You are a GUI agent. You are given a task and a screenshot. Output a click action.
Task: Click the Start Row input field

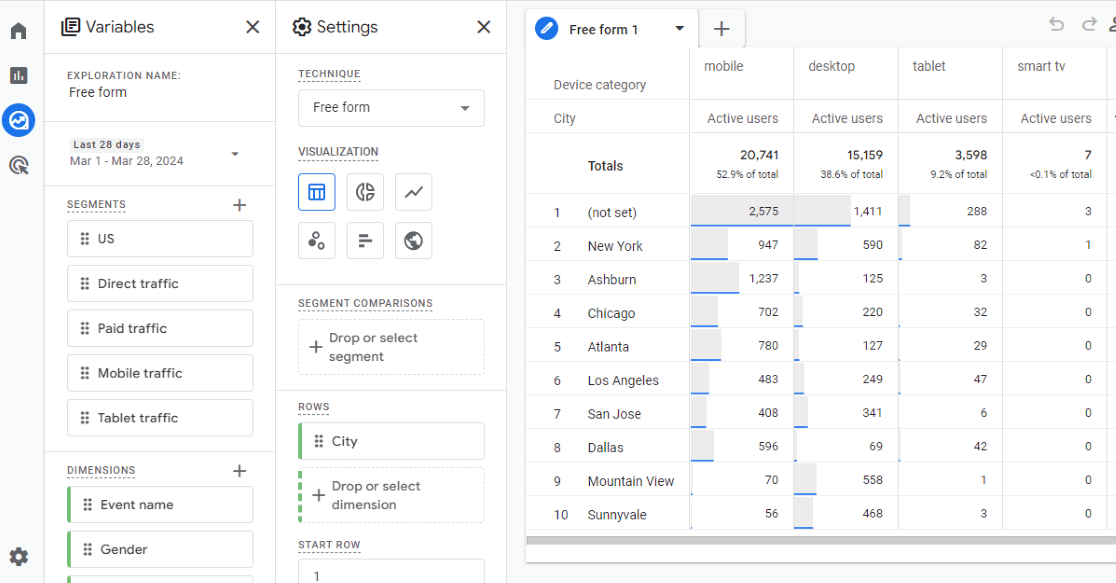point(391,573)
